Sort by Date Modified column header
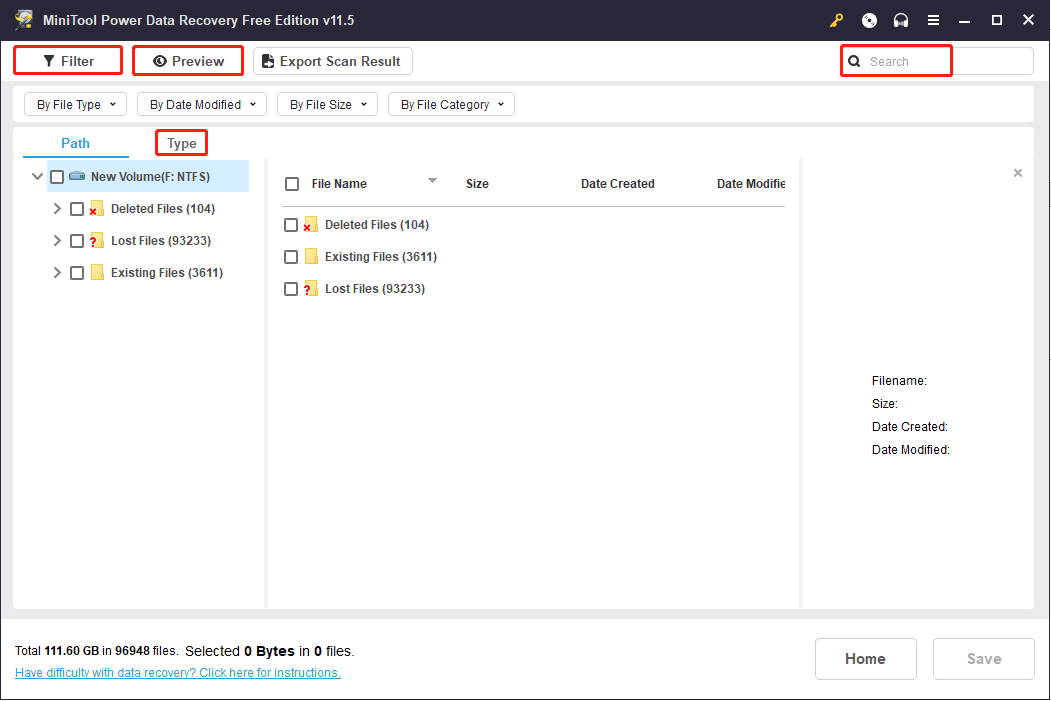This screenshot has width=1051, height=701. click(x=751, y=184)
